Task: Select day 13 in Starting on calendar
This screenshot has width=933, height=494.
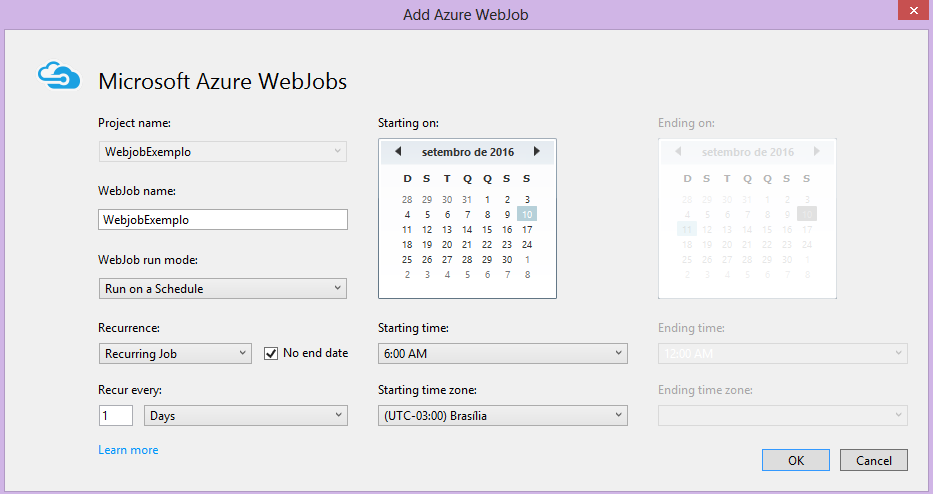Action: click(447, 230)
